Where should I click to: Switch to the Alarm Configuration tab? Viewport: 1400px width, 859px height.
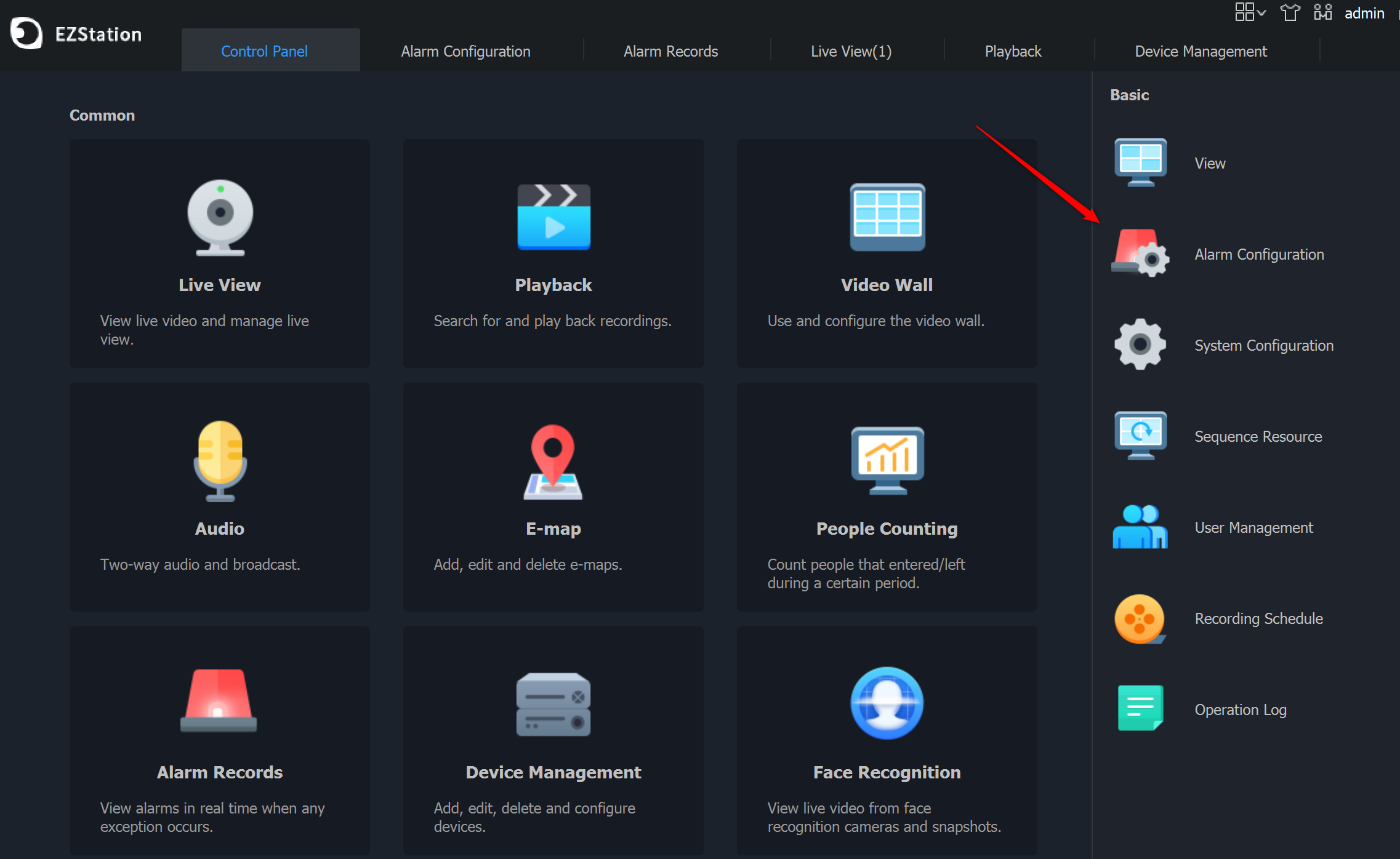point(465,51)
